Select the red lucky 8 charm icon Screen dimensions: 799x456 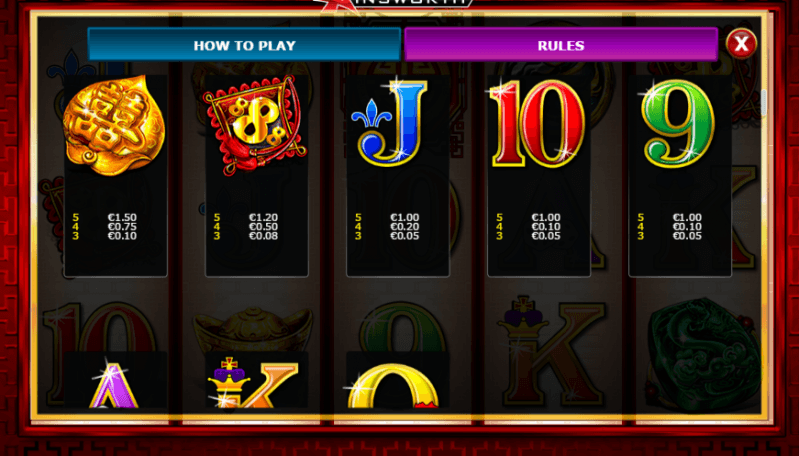coord(255,124)
